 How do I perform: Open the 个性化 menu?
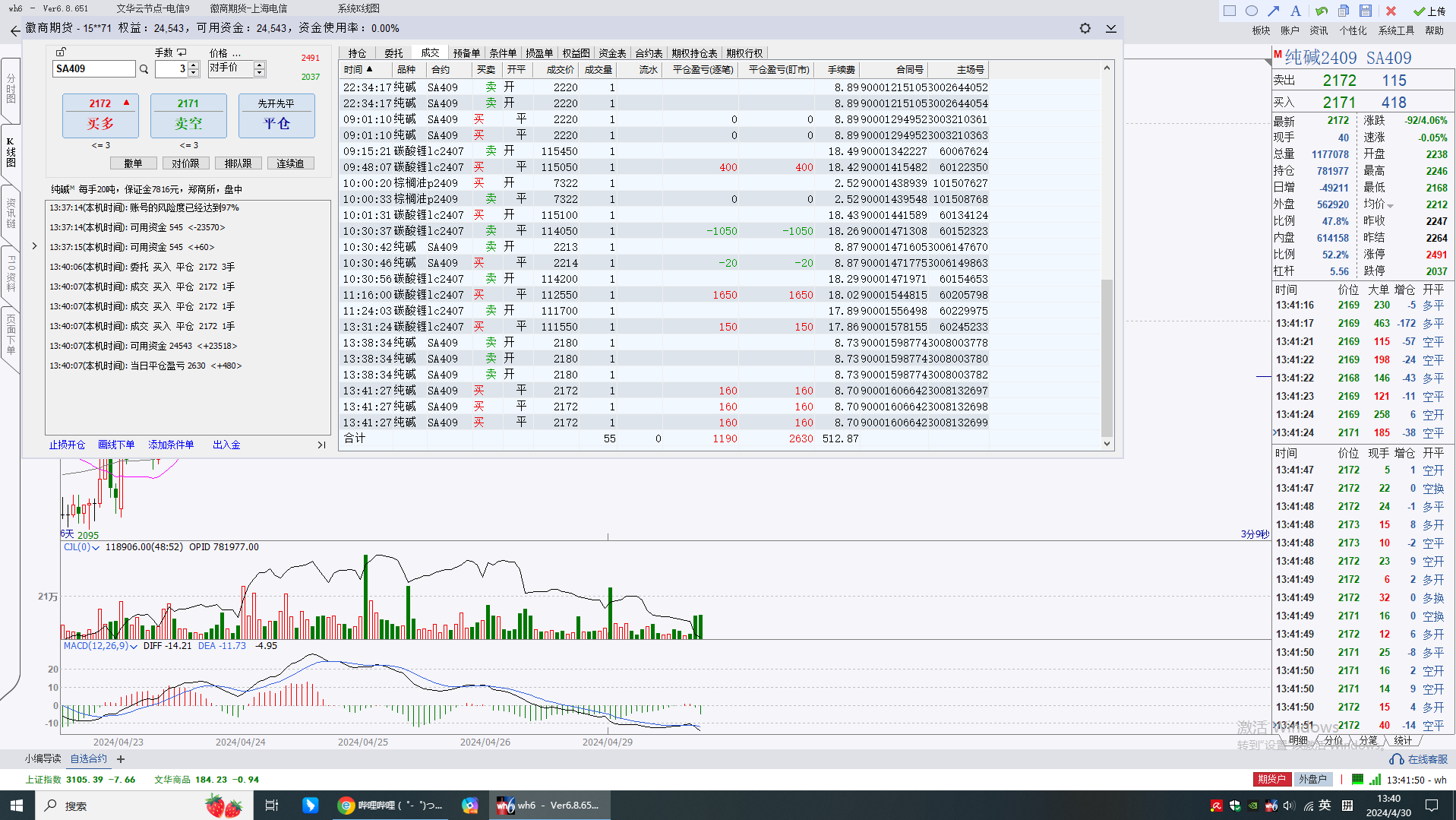1353,31
